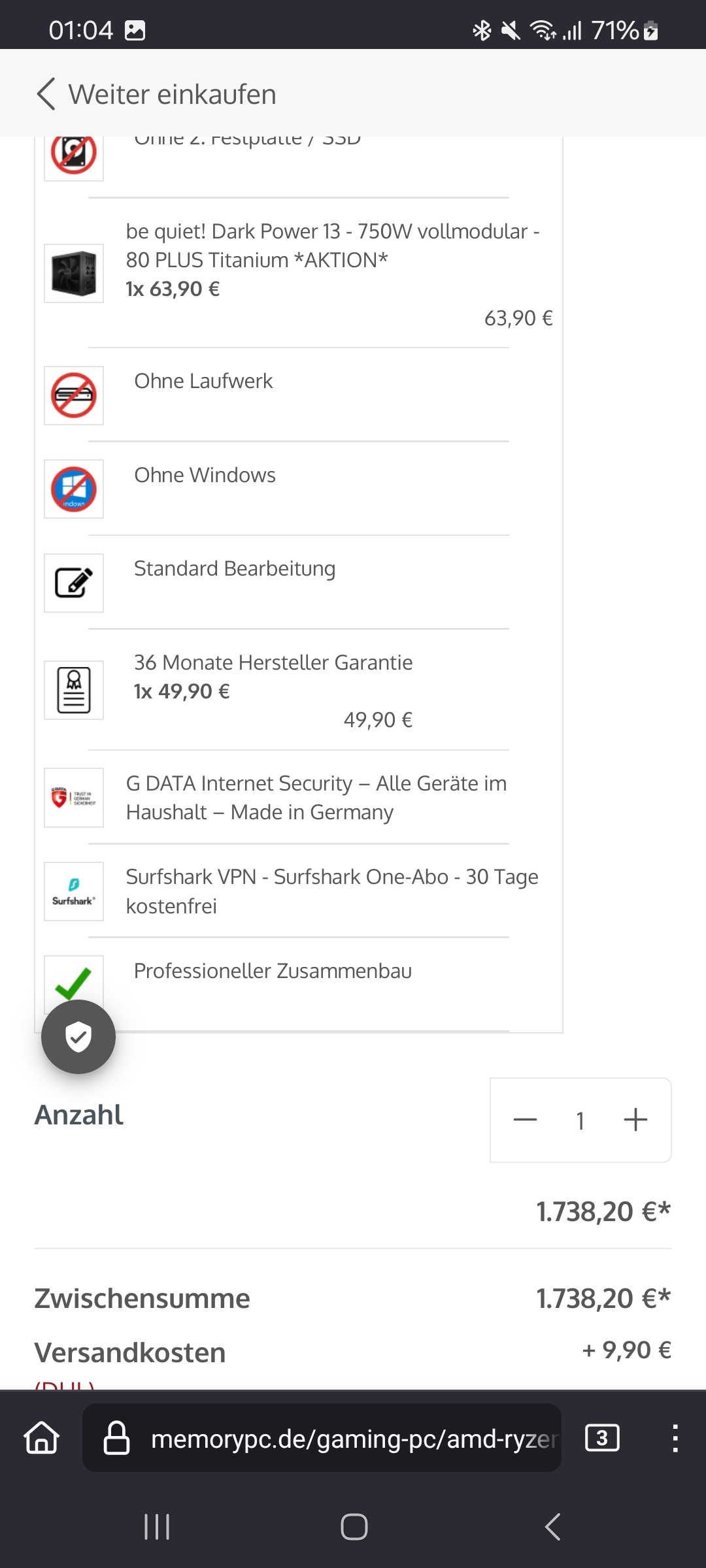The height and width of the screenshot is (1568, 706).
Task: Tap the back chevron beside Weiter einkaufen
Action: pyautogui.click(x=46, y=94)
